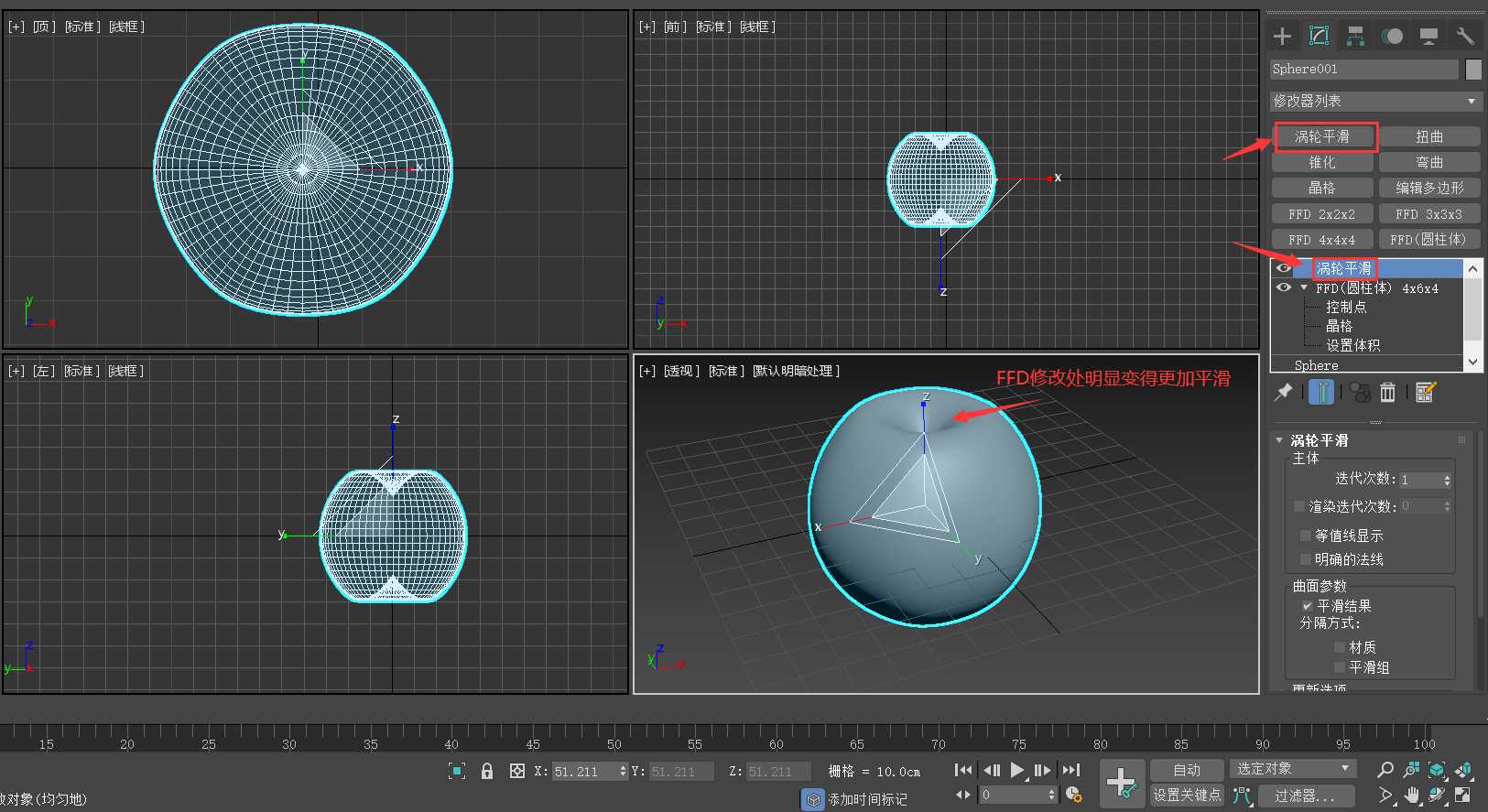Image resolution: width=1488 pixels, height=812 pixels.
Task: Play the animation
Action: pyautogui.click(x=1017, y=770)
